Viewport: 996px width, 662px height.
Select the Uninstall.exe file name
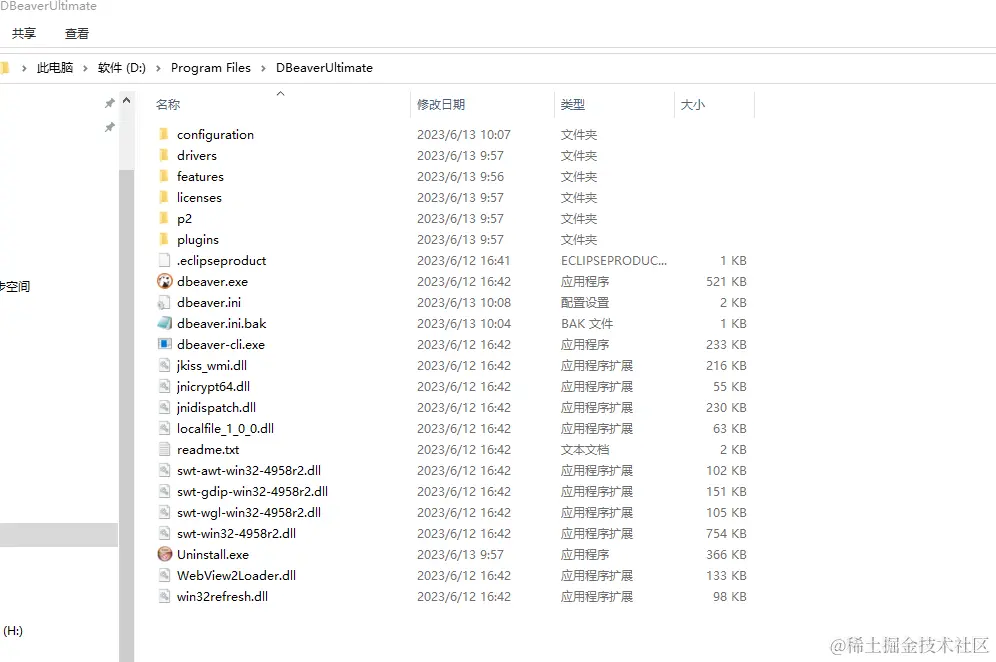coord(213,555)
